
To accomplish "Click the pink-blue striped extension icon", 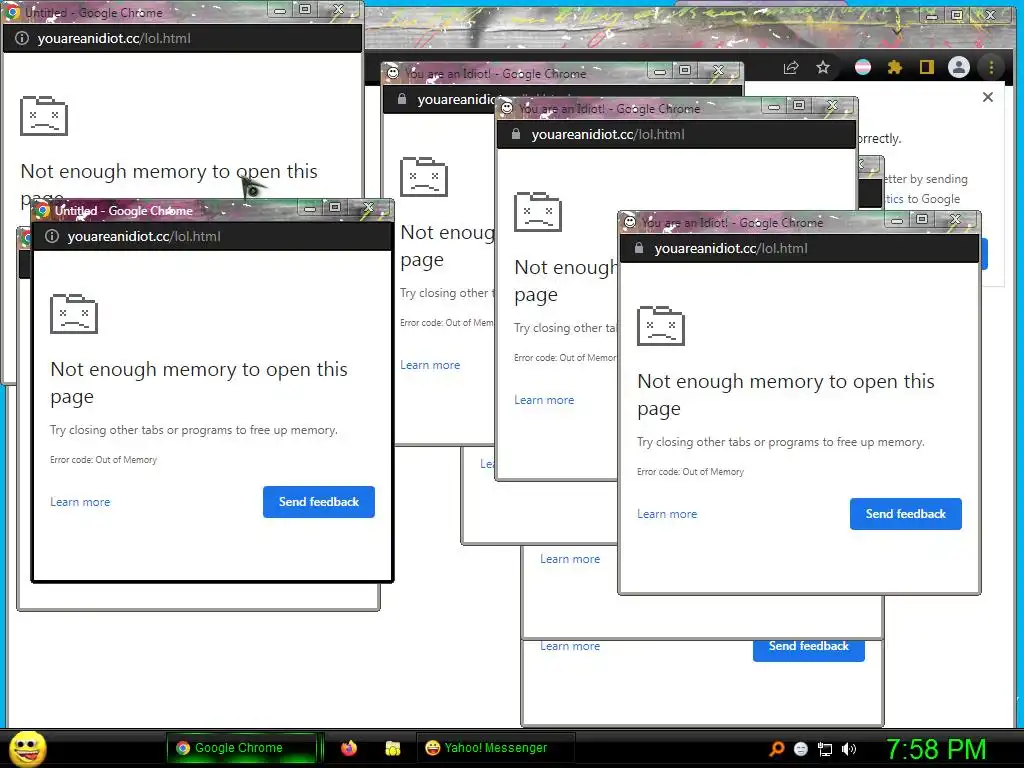I will point(863,67).
